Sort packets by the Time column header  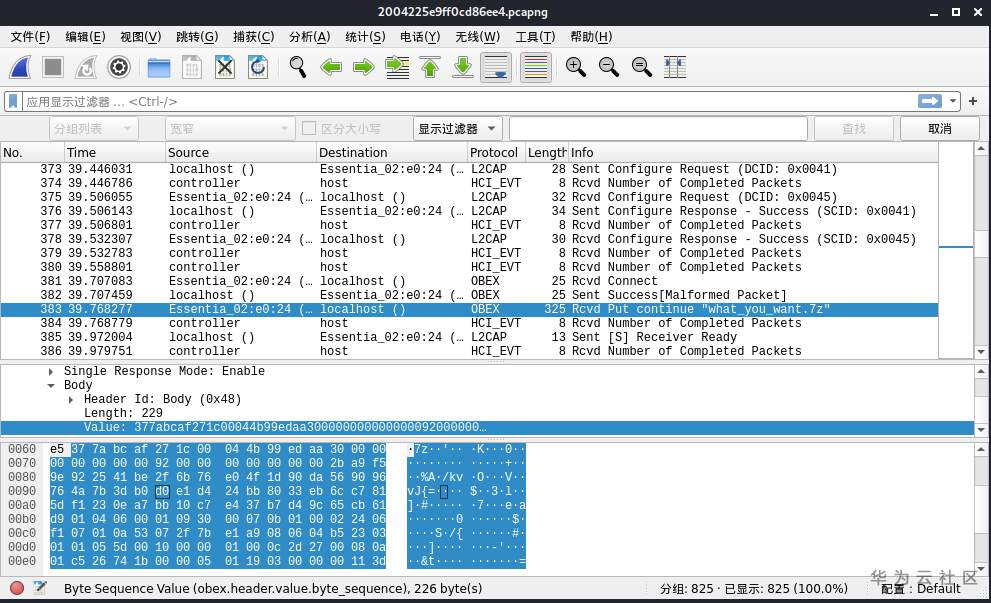click(x=114, y=152)
